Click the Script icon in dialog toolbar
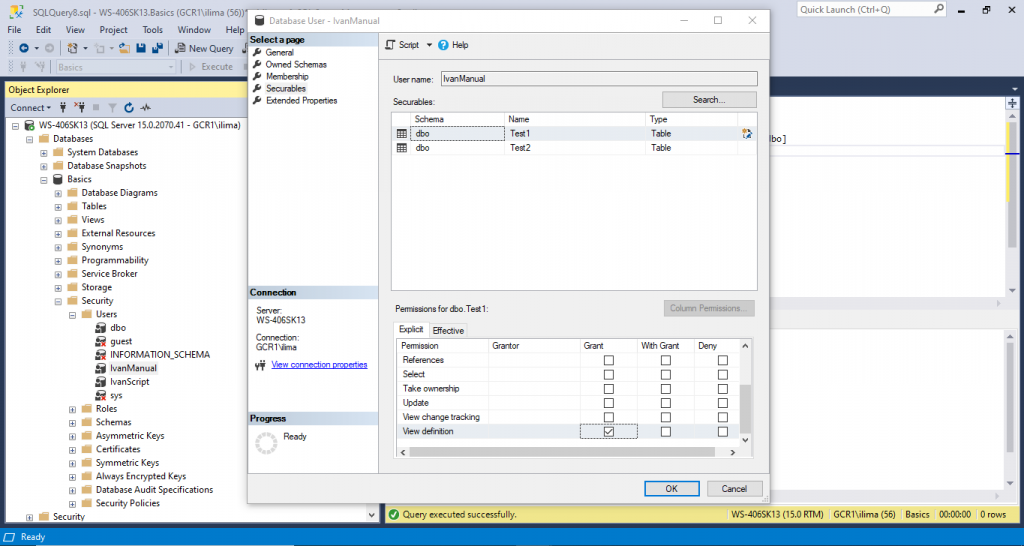 click(x=391, y=45)
